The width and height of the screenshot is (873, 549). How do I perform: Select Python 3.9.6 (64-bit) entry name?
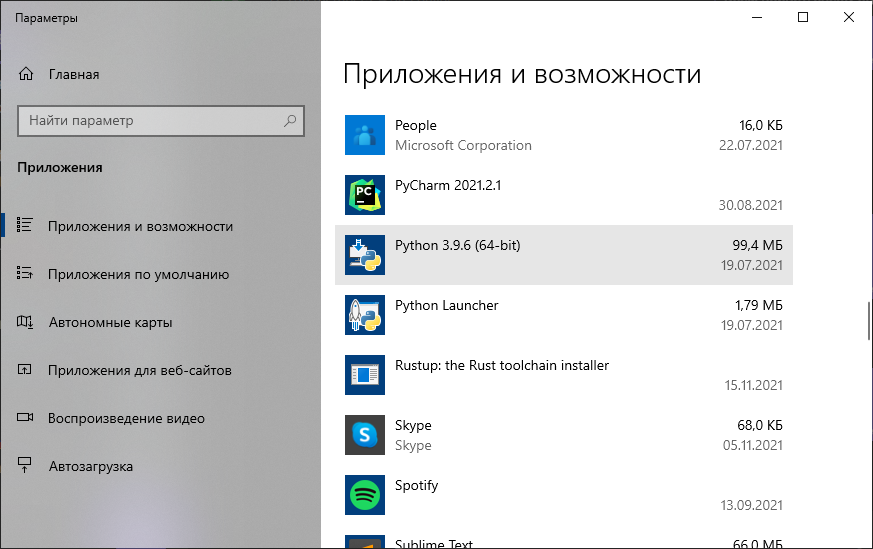click(x=457, y=246)
